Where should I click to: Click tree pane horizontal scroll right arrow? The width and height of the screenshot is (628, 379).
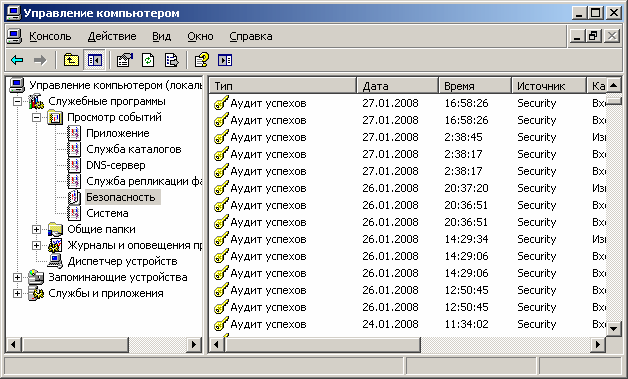click(194, 345)
